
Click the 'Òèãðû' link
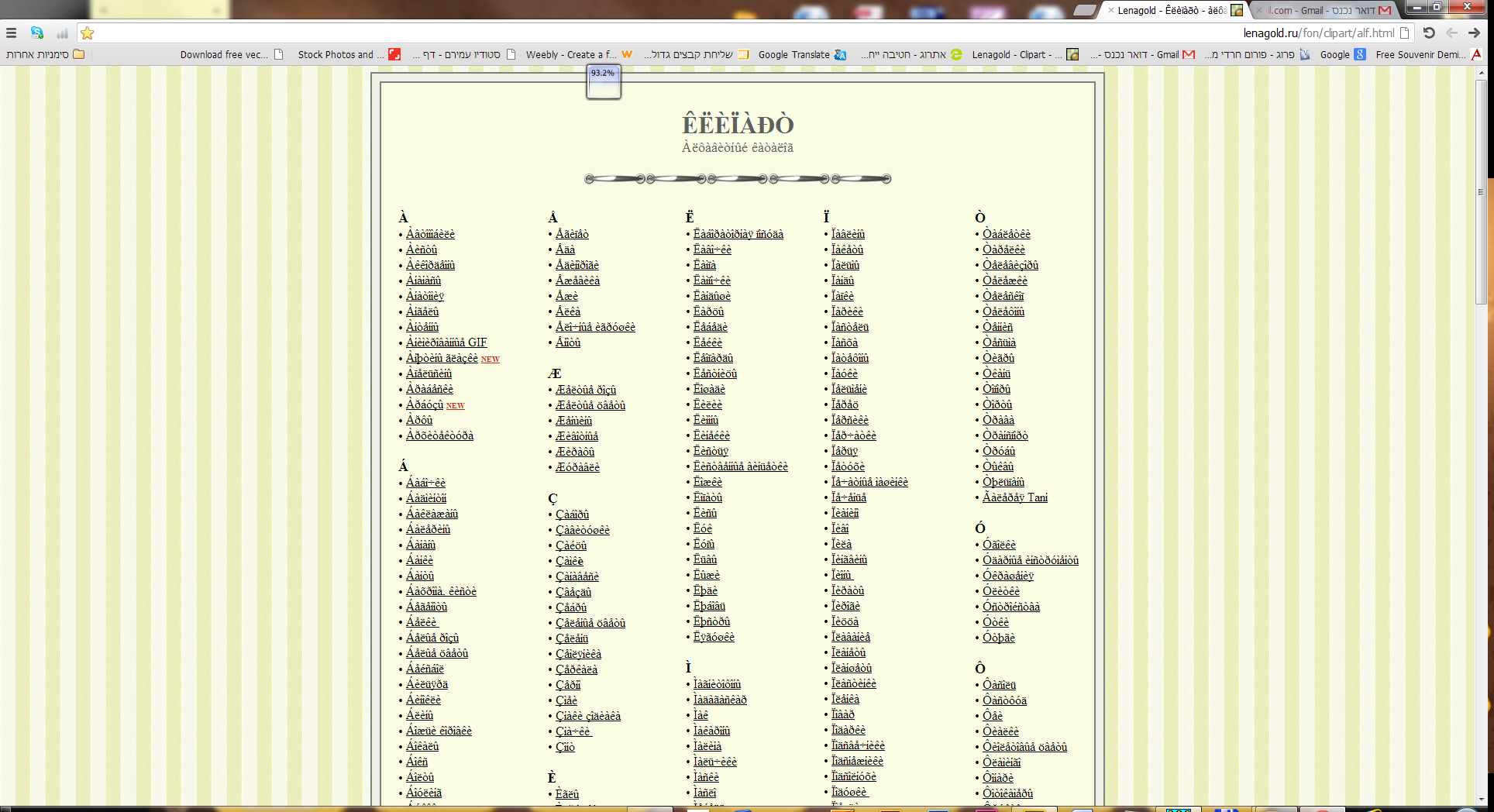pos(998,358)
